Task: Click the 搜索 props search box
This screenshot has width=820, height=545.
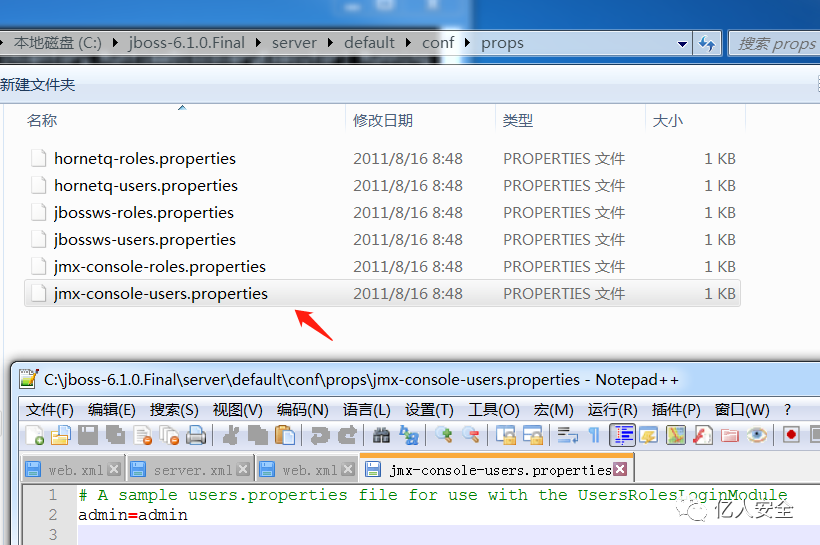Action: [775, 44]
